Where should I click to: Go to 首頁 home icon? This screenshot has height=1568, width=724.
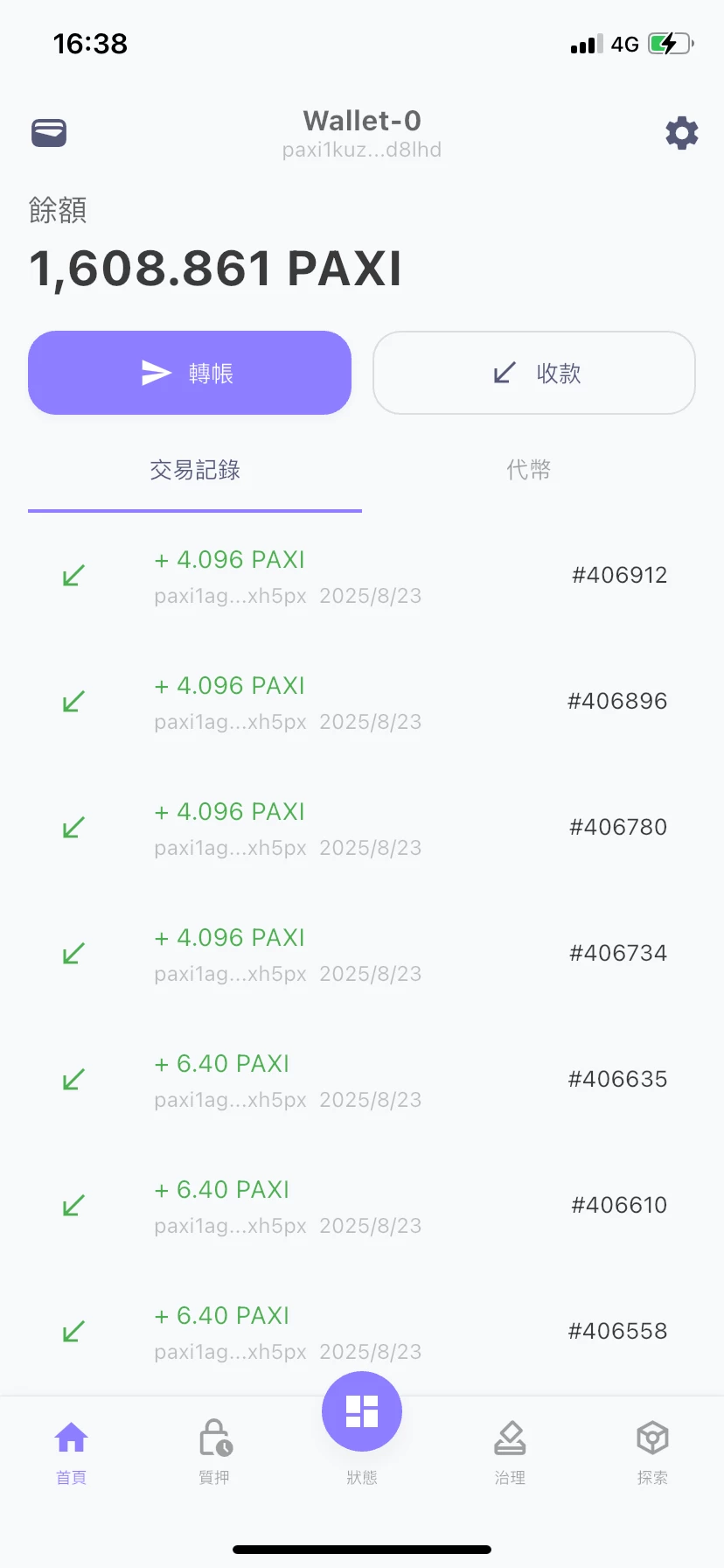(x=72, y=1438)
